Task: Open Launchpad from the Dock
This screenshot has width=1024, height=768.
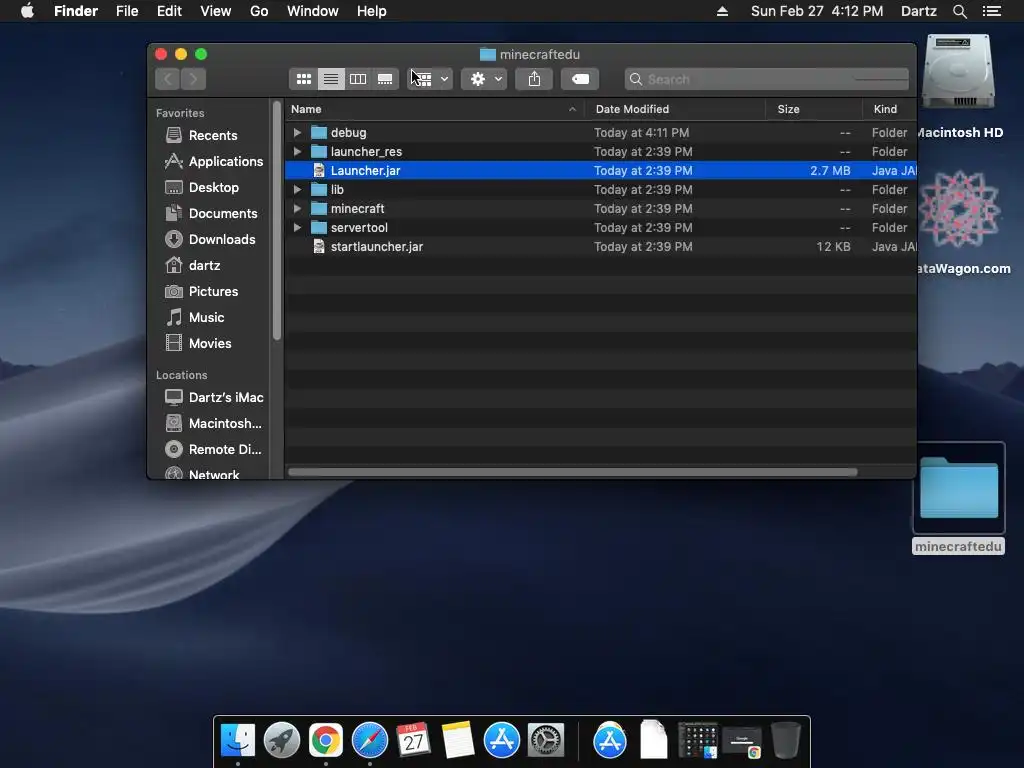Action: tap(281, 741)
